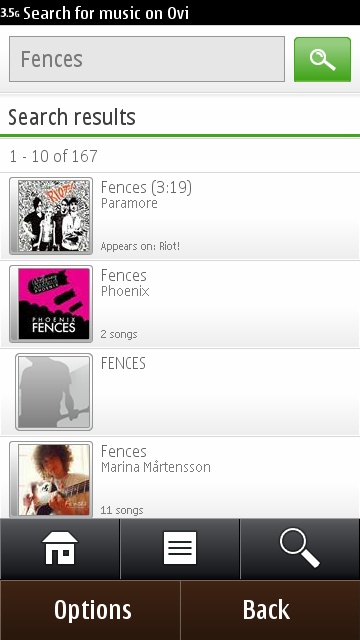This screenshot has width=360, height=640.
Task: Tap the search magnifier in bottom toolbar
Action: [300, 549]
